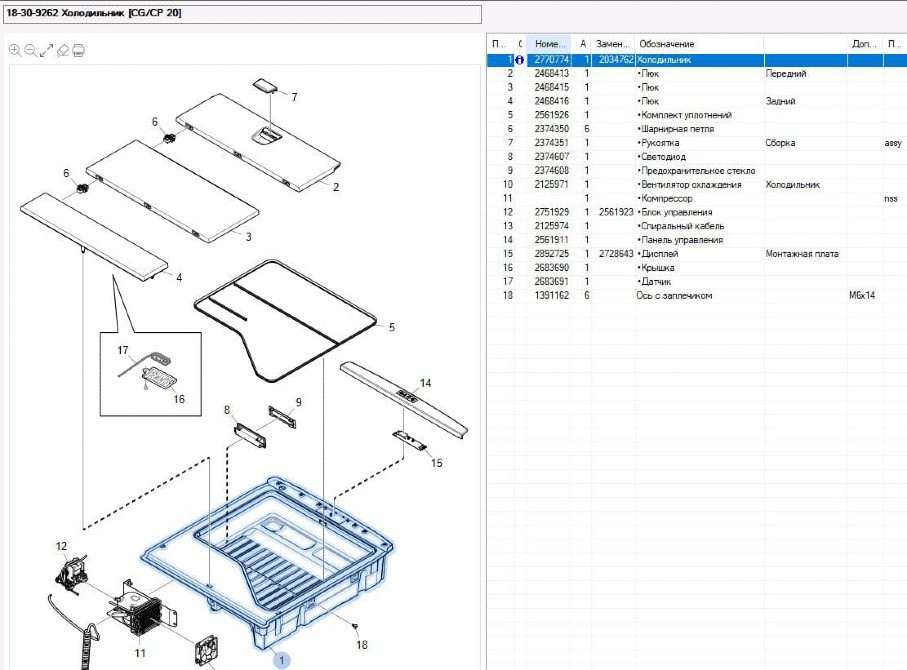Click callout 14 on the diagram
This screenshot has height=670, width=907.
[x=424, y=383]
